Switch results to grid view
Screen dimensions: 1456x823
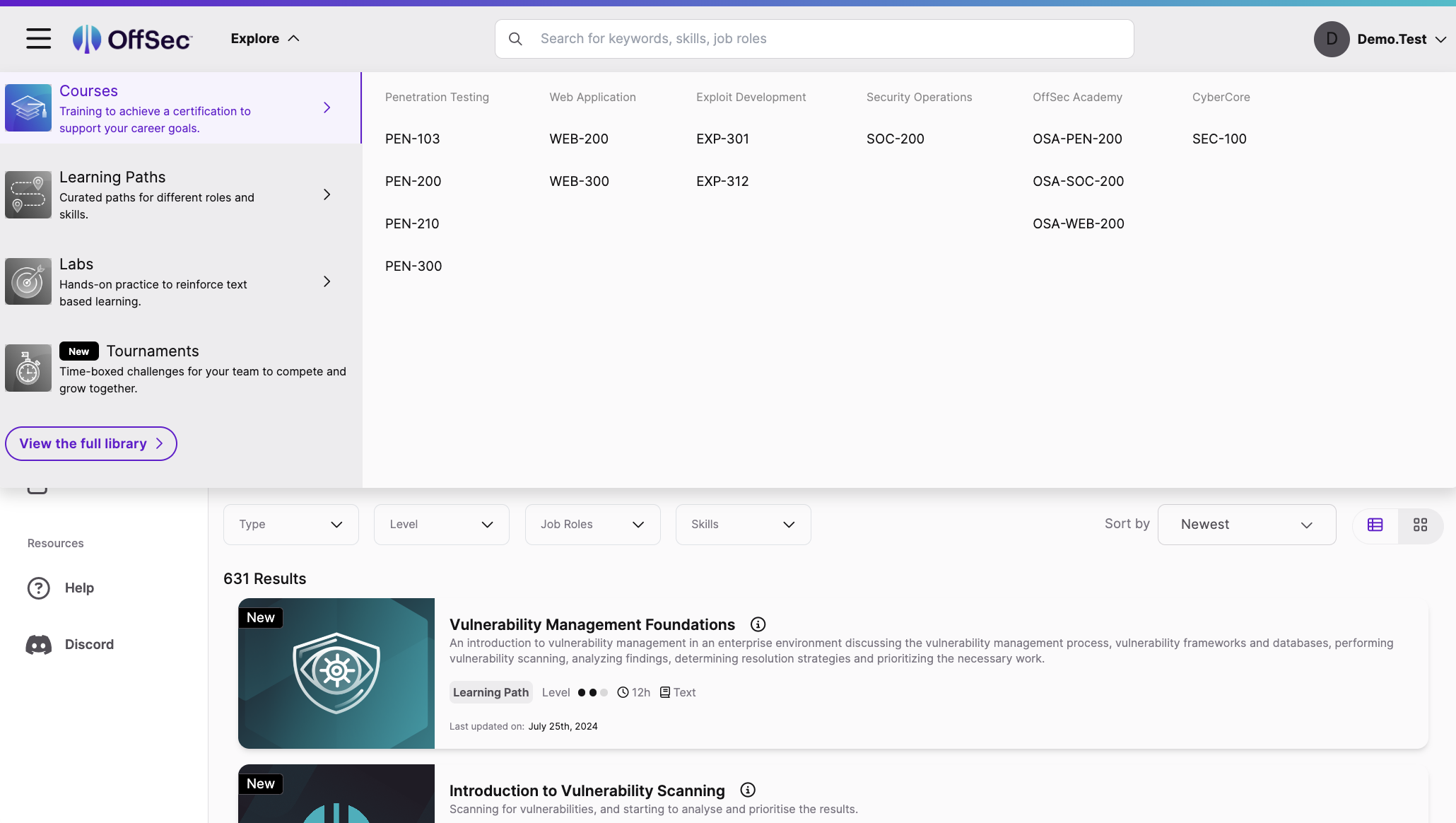tap(1421, 525)
